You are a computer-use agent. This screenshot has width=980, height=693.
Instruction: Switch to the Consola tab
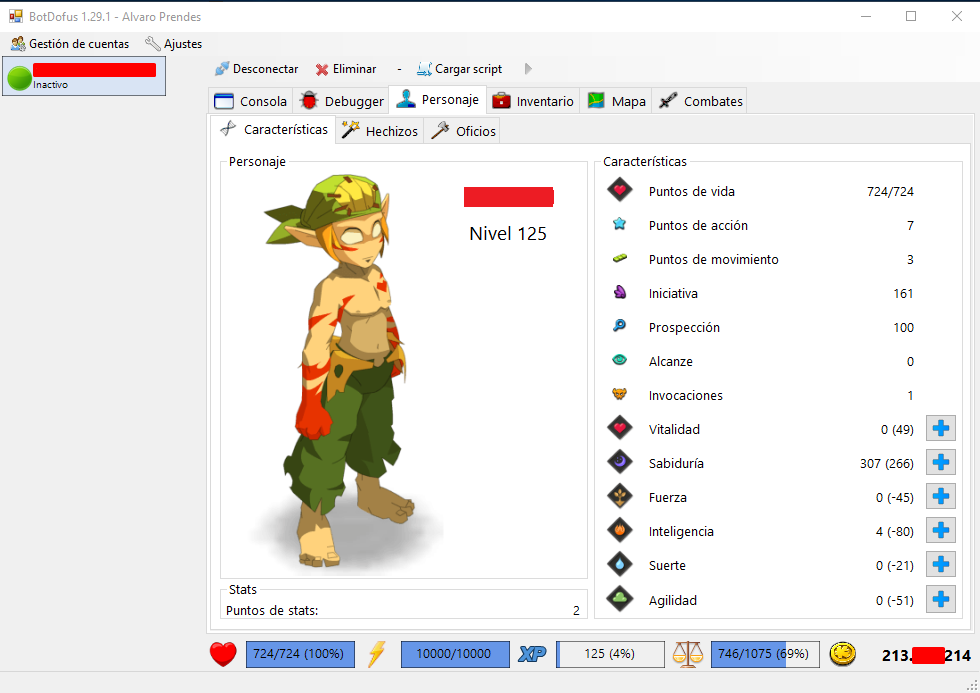[251, 101]
